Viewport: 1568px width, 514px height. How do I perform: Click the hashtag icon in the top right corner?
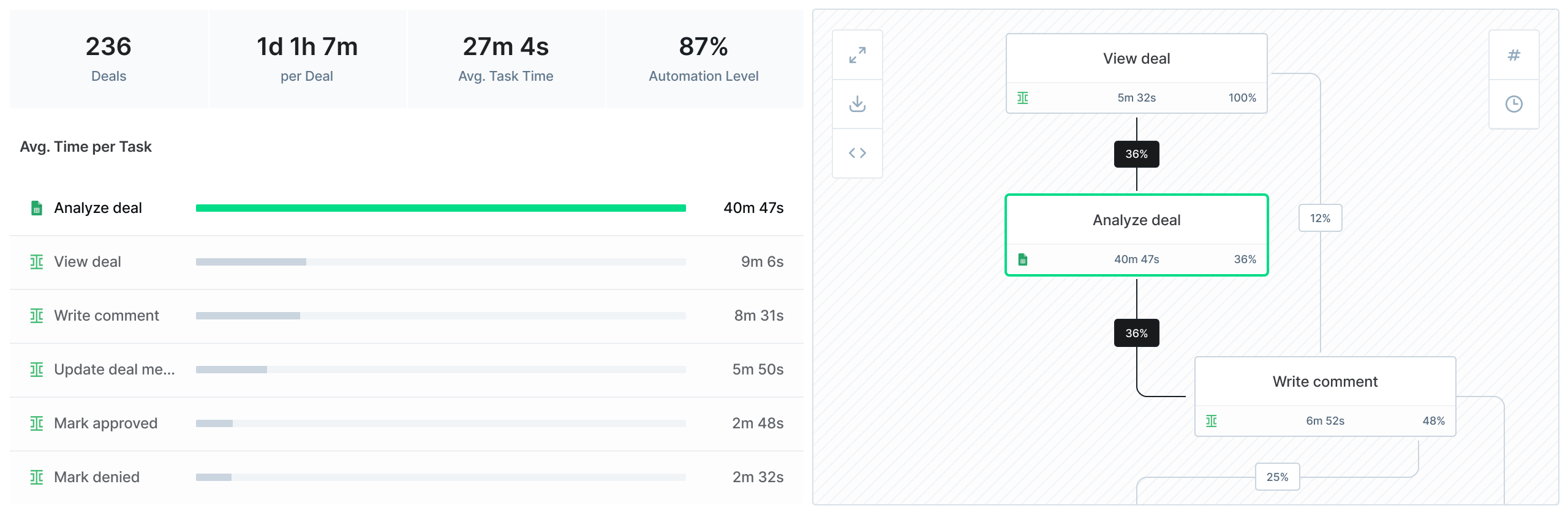[x=1514, y=54]
